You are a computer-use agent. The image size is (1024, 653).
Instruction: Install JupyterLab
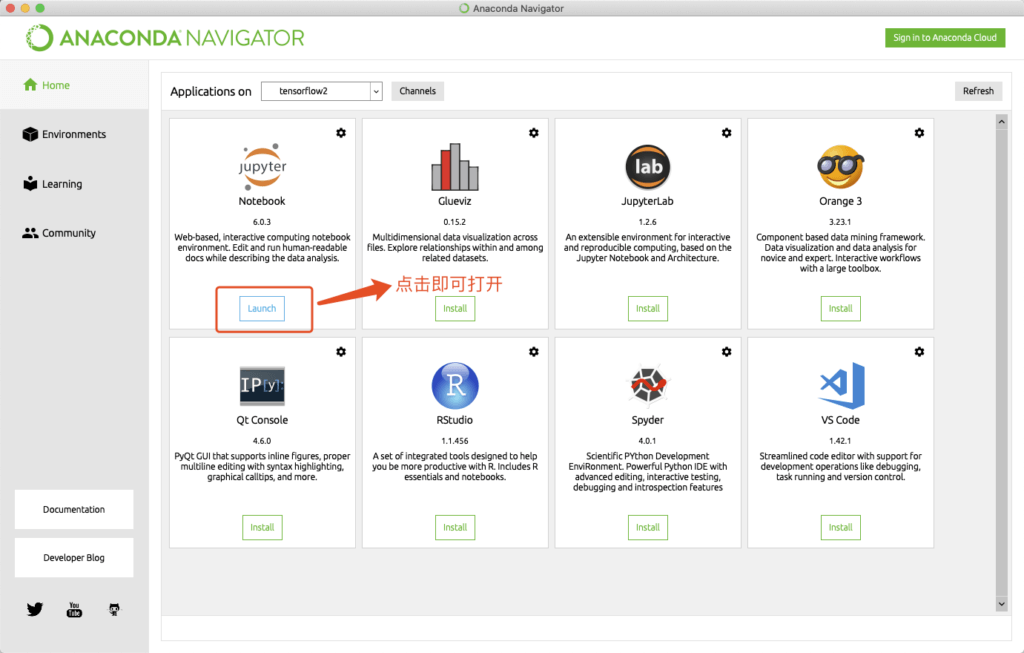(647, 308)
